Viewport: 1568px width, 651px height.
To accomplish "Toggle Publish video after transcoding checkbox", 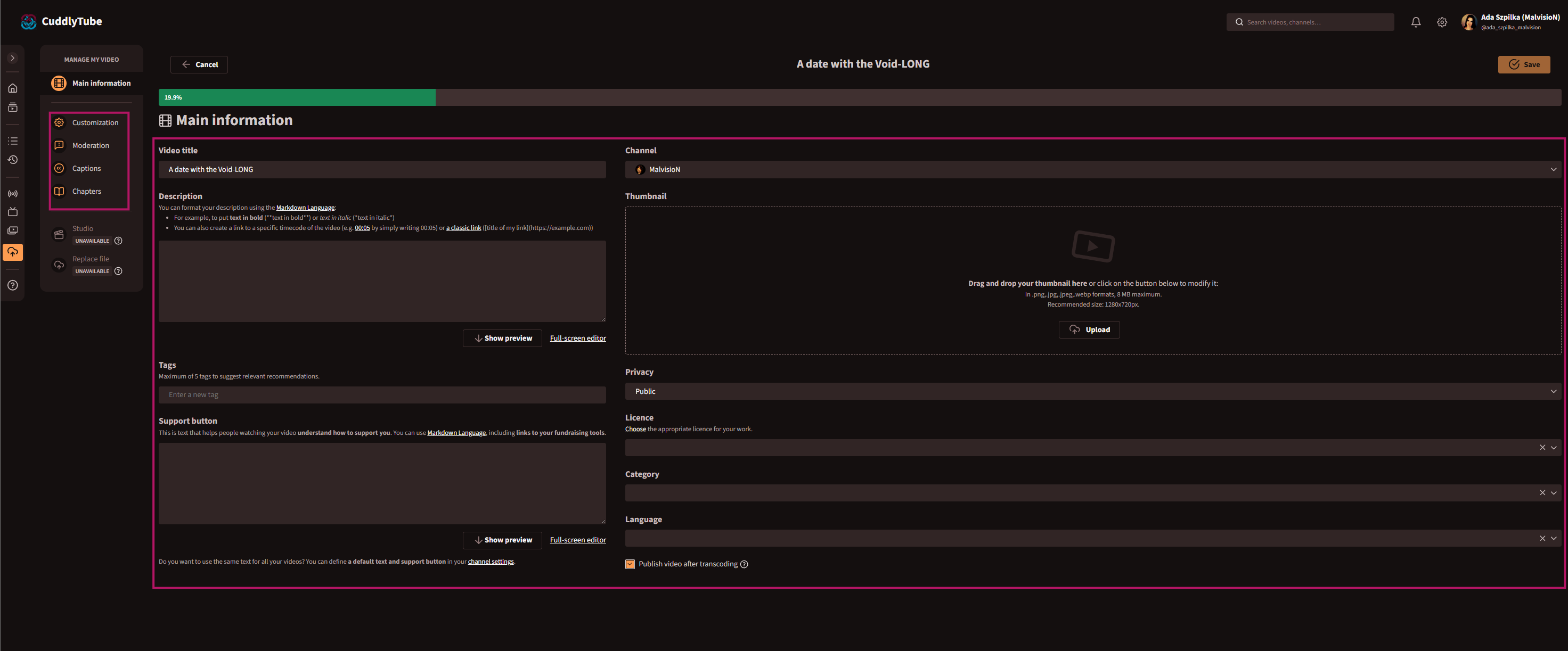I will coord(630,564).
